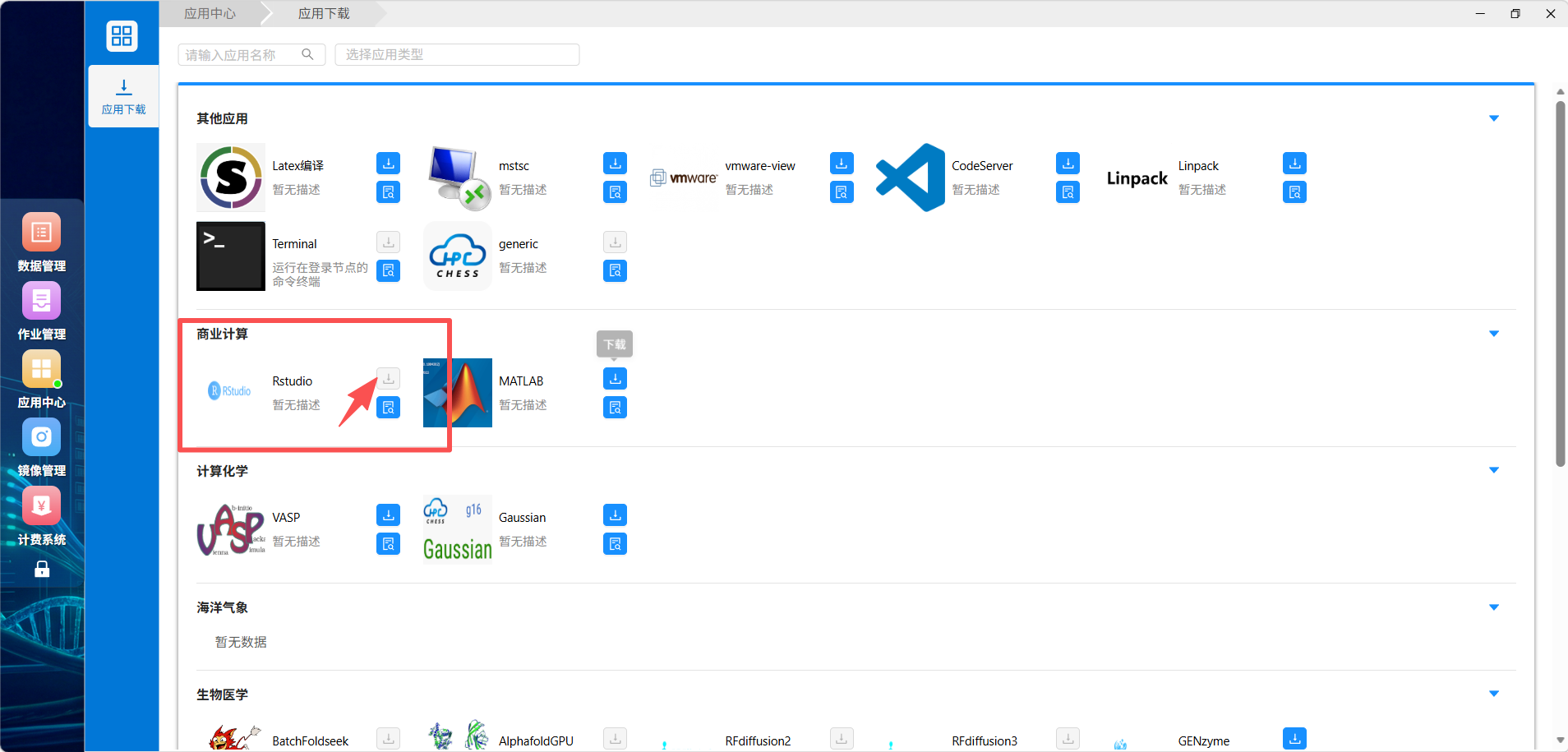Click the lock icon in sidebar
Image resolution: width=1568 pixels, height=752 pixels.
click(42, 569)
